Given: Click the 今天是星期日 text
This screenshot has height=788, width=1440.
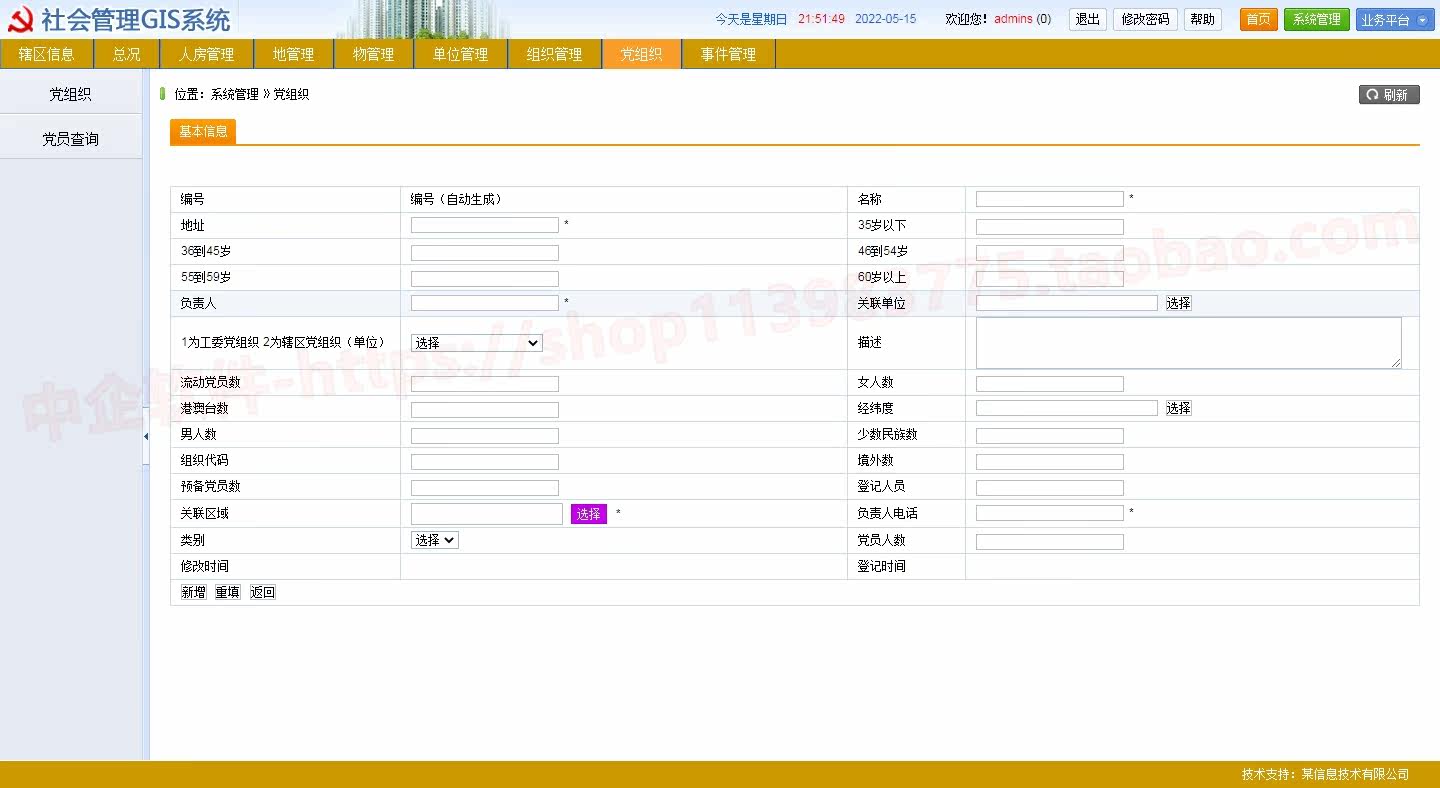Looking at the screenshot, I should pyautogui.click(x=751, y=19).
